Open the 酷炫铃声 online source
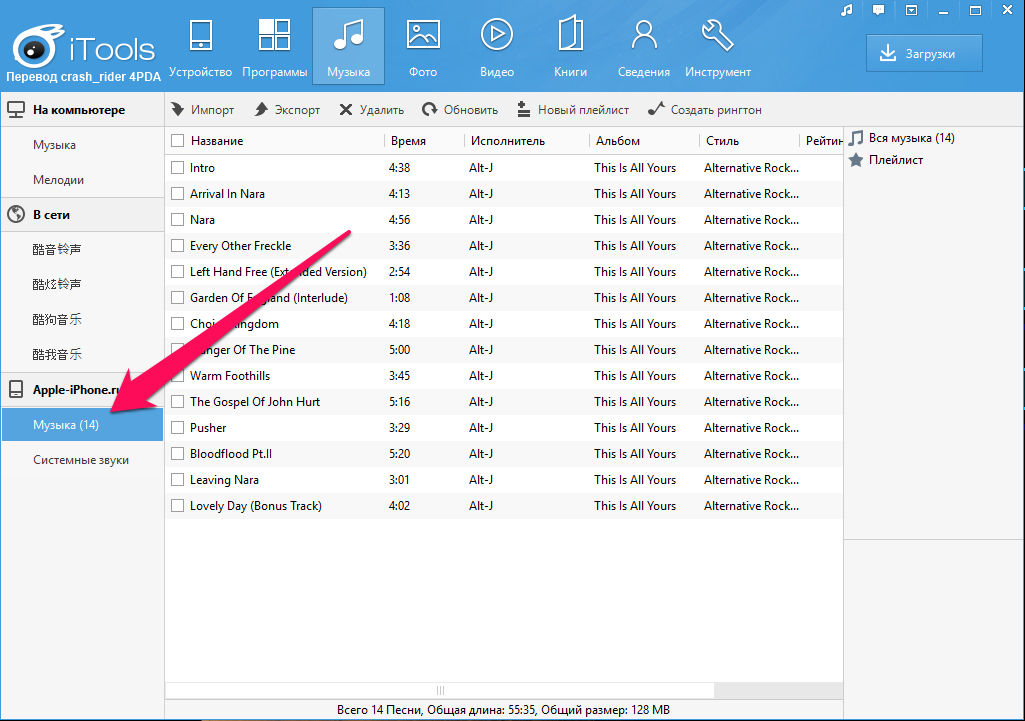 click(x=82, y=284)
